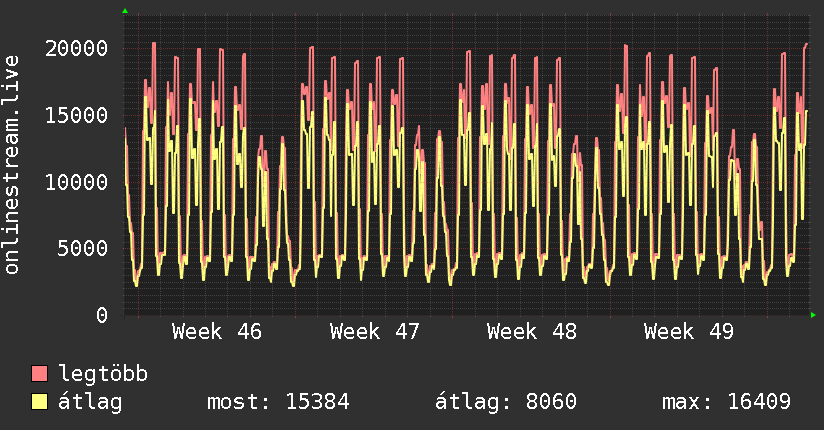Click the 5000 y-axis tick label
Image resolution: width=824 pixels, height=430 pixels.
pyautogui.click(x=83, y=248)
